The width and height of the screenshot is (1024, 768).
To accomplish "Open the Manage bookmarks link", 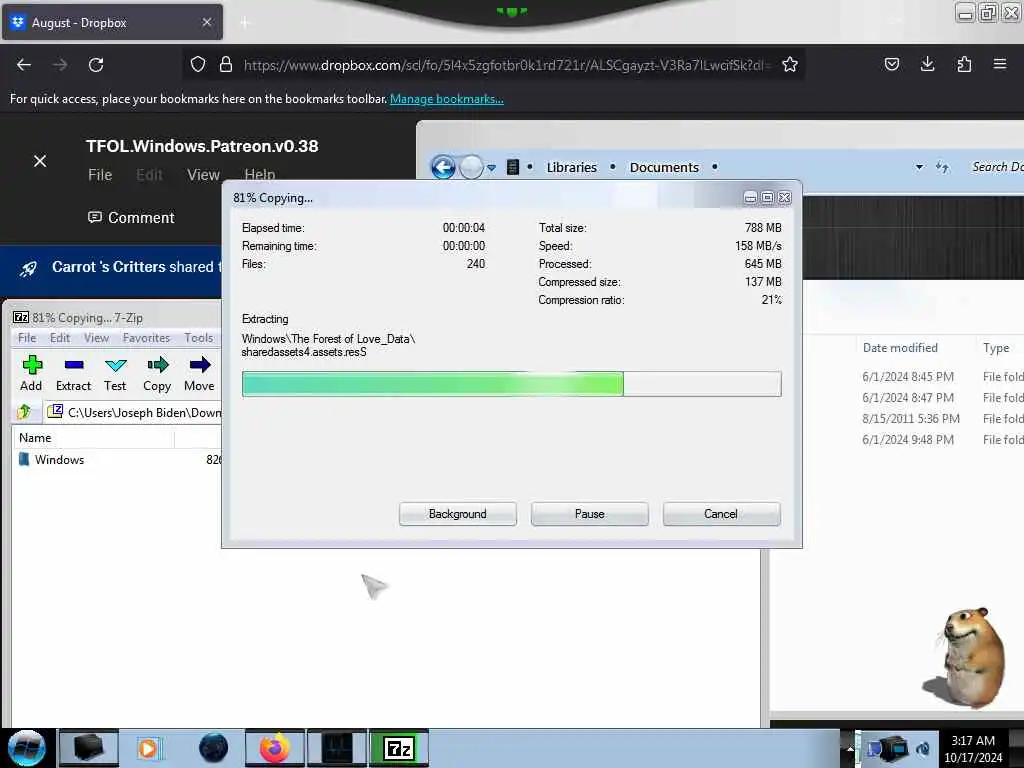I will pyautogui.click(x=447, y=99).
